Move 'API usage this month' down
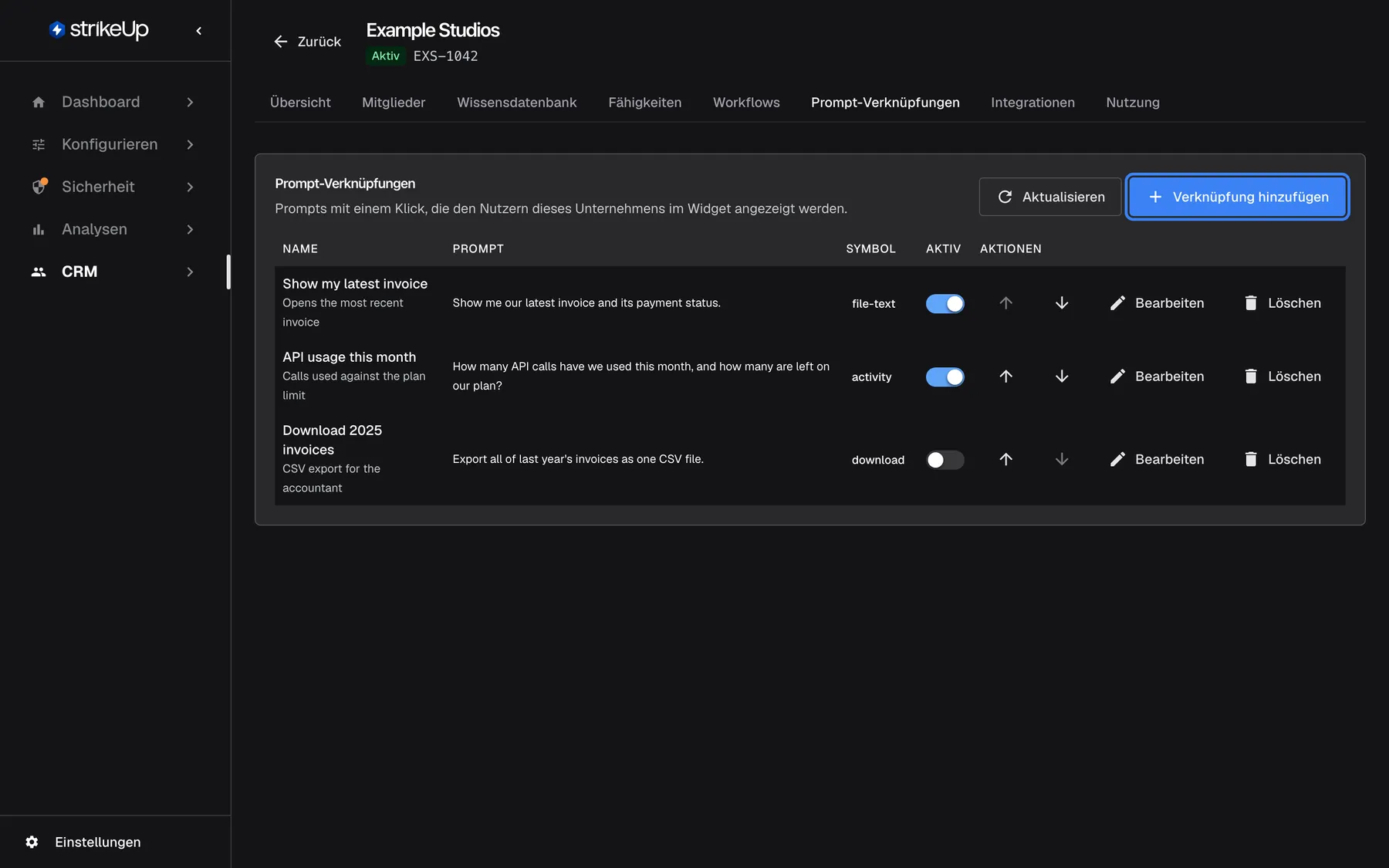 1062,377
